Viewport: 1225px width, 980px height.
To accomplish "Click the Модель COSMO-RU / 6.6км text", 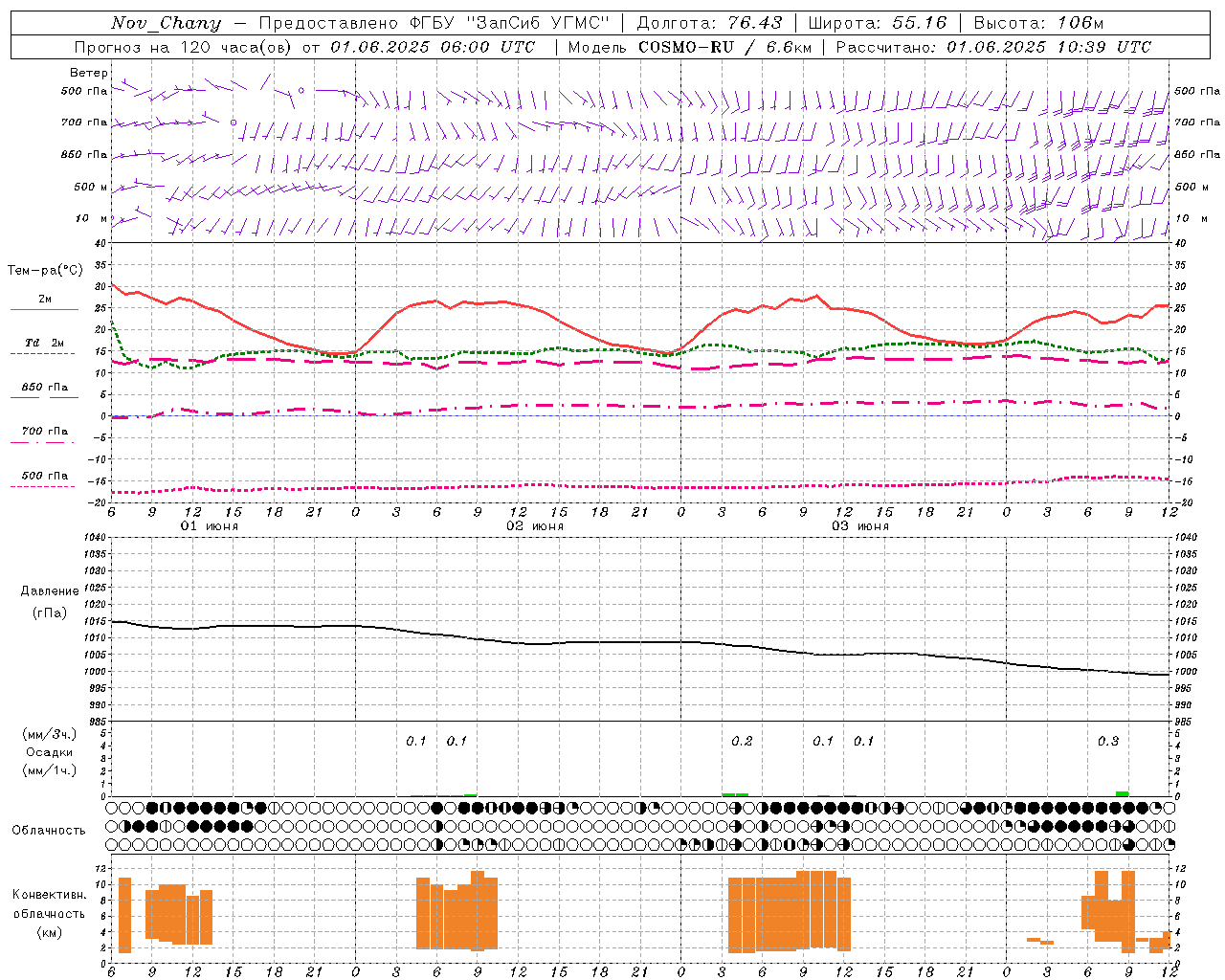I will [690, 47].
